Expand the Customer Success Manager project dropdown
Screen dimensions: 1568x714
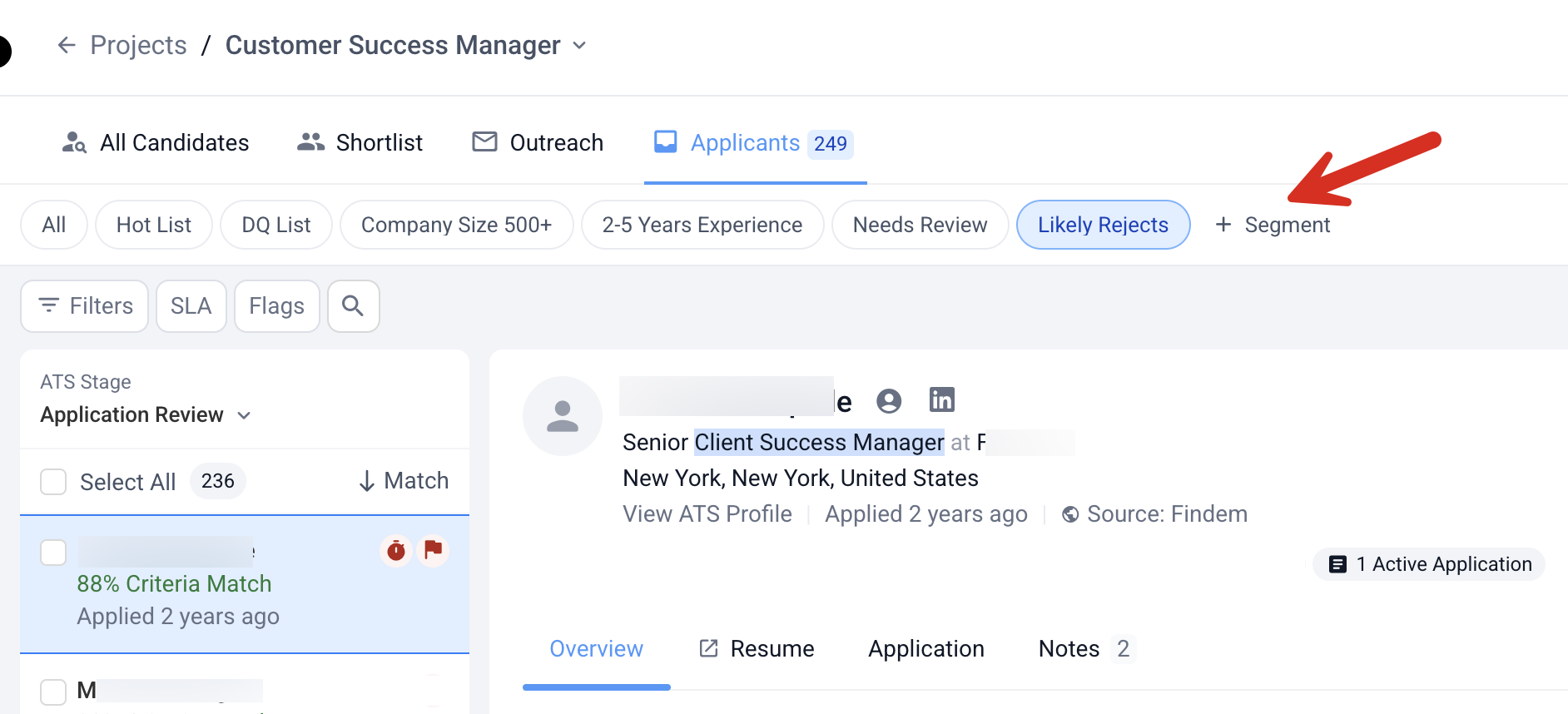(580, 45)
